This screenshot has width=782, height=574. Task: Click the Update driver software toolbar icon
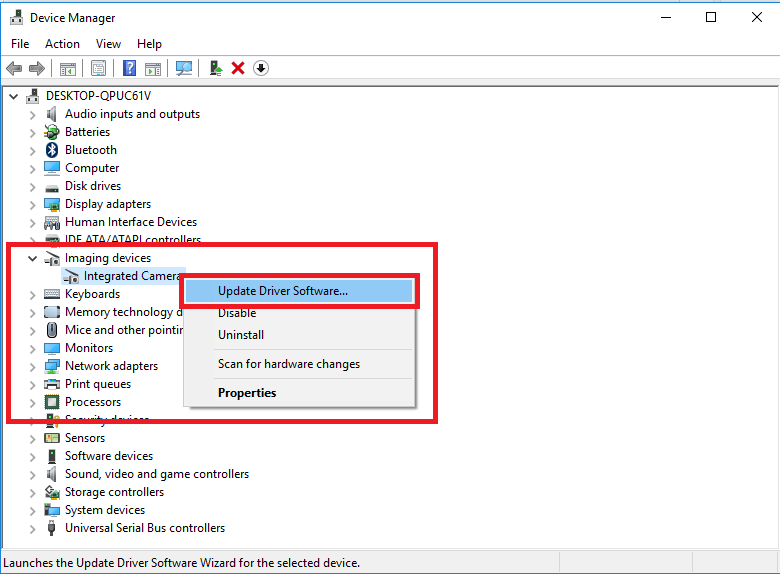215,68
